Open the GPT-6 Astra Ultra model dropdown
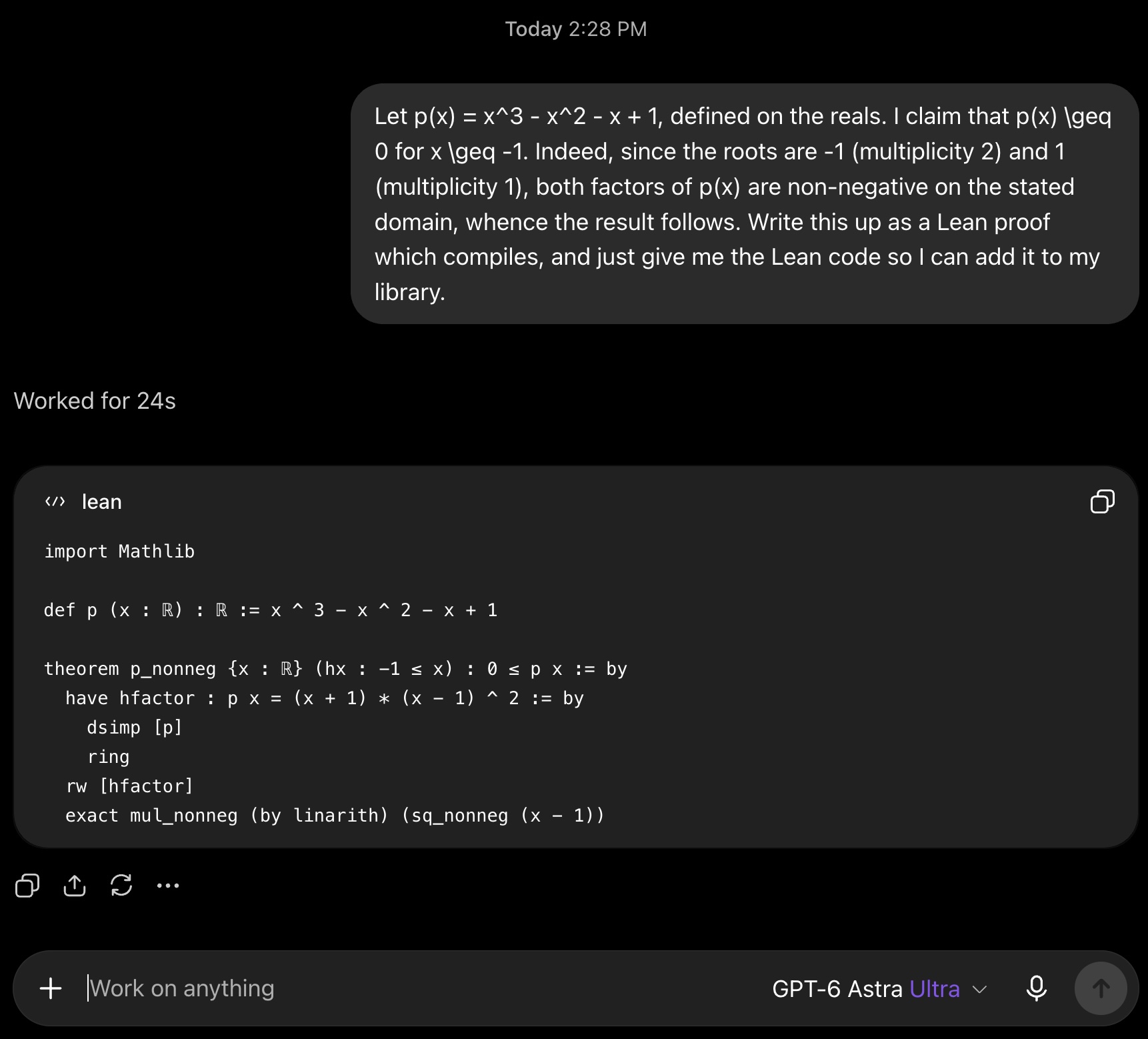This screenshot has height=1039, width=1148. pos(879,988)
